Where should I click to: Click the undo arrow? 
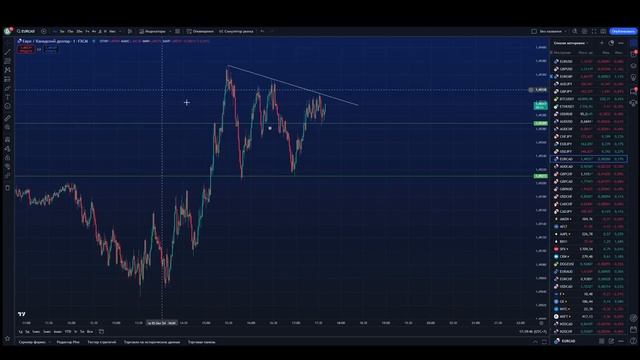click(262, 31)
